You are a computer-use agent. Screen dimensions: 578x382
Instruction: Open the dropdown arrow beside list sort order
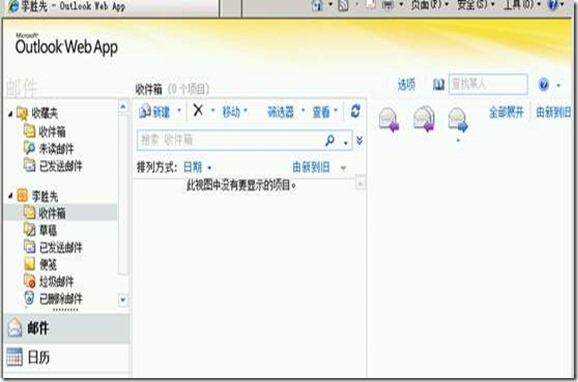344,168
